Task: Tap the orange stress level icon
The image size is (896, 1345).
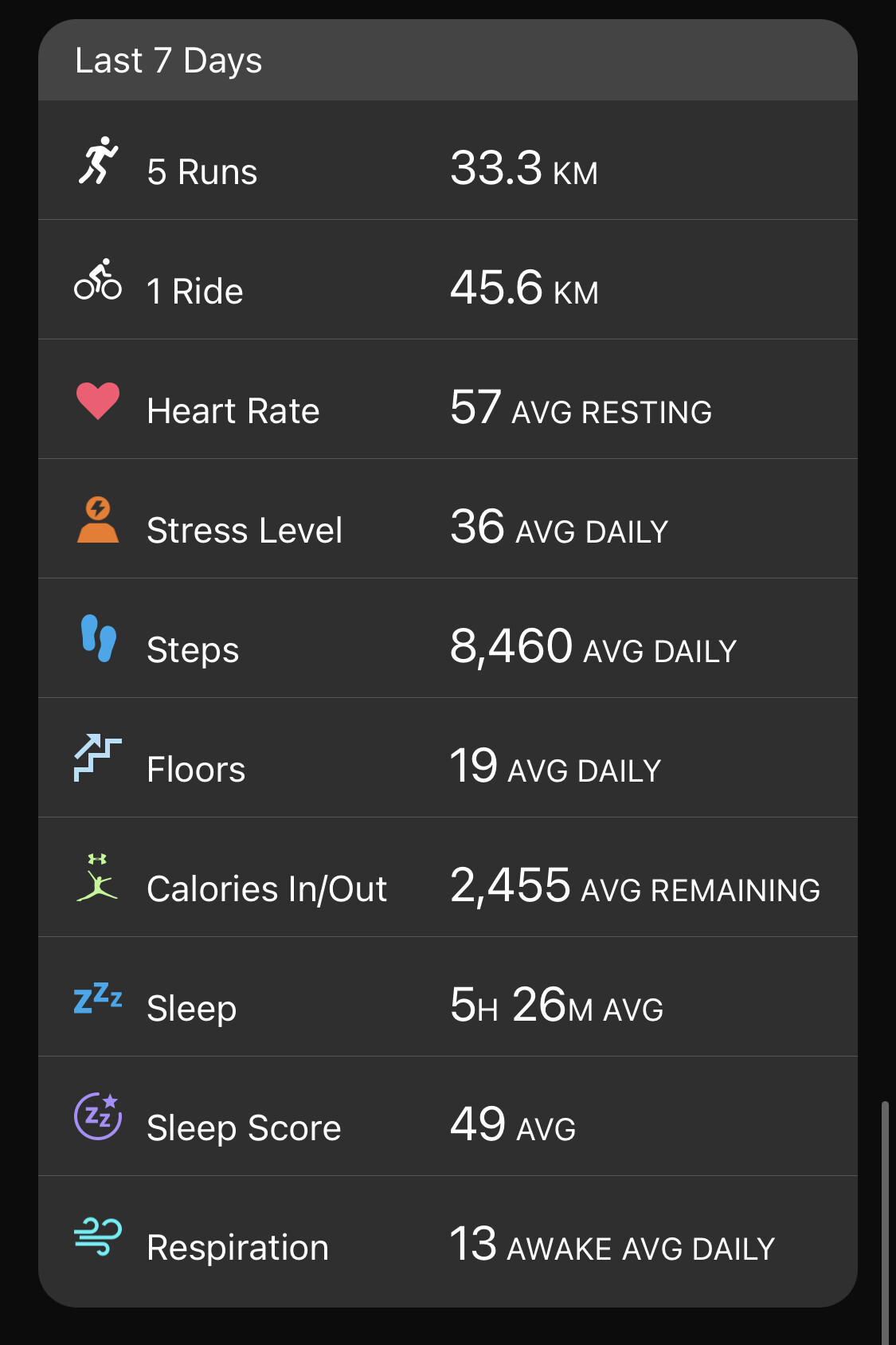Action: [x=98, y=520]
